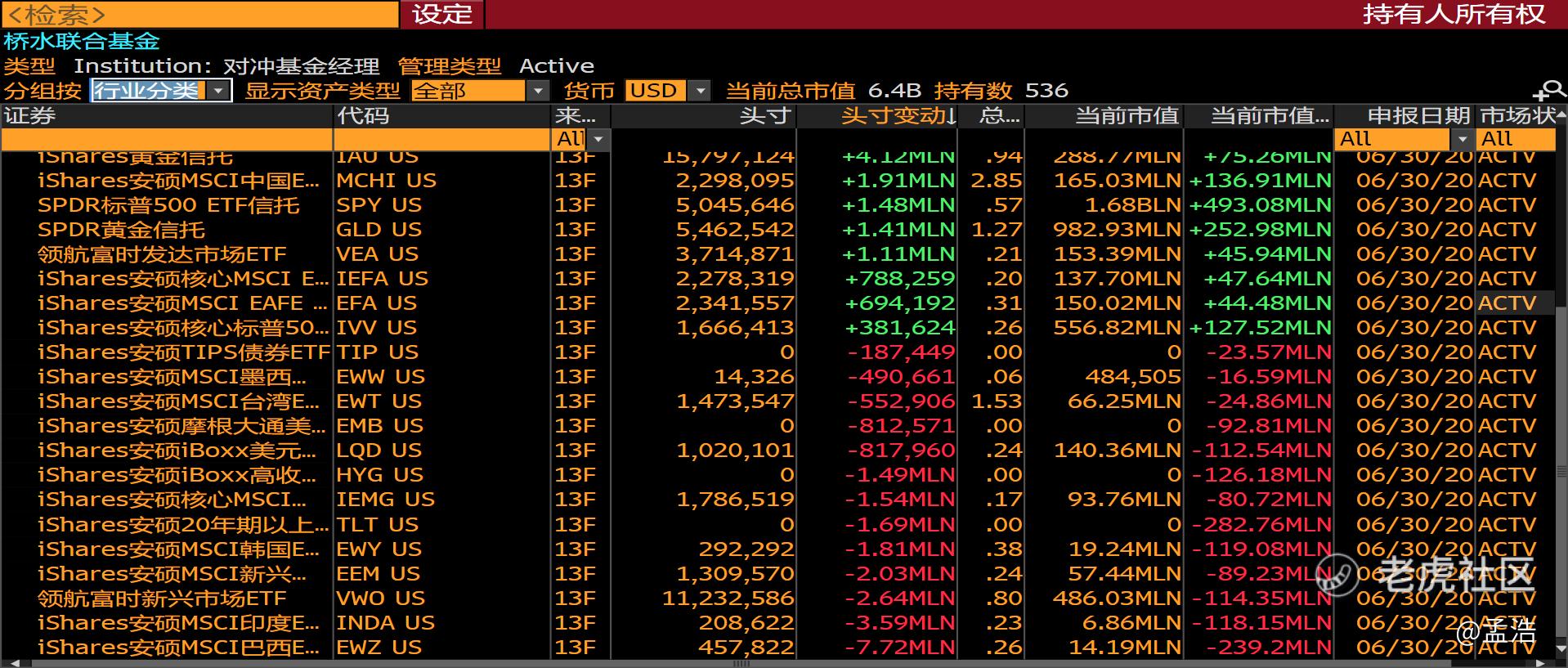Viewport: 1568px width, 668px height.
Task: Click position value 5,045,646
Action: coord(735,205)
